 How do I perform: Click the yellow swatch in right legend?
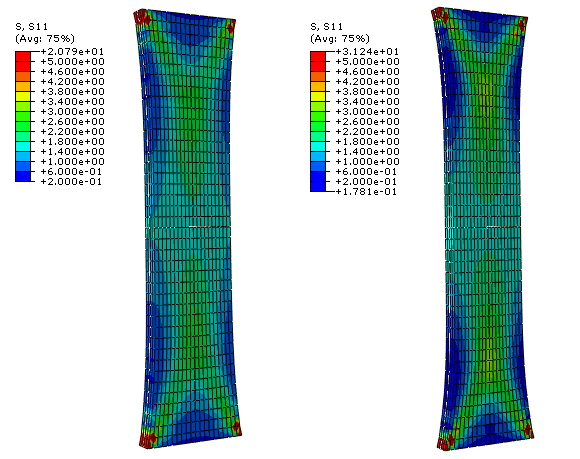click(x=318, y=97)
